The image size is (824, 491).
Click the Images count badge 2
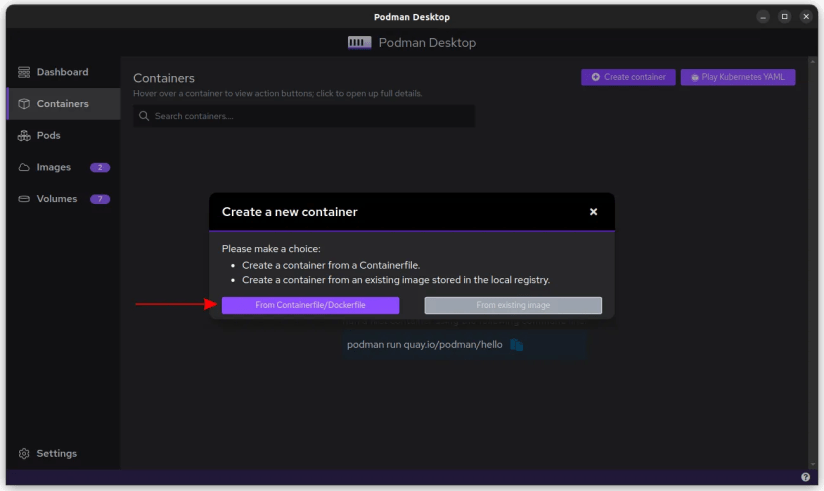point(100,167)
